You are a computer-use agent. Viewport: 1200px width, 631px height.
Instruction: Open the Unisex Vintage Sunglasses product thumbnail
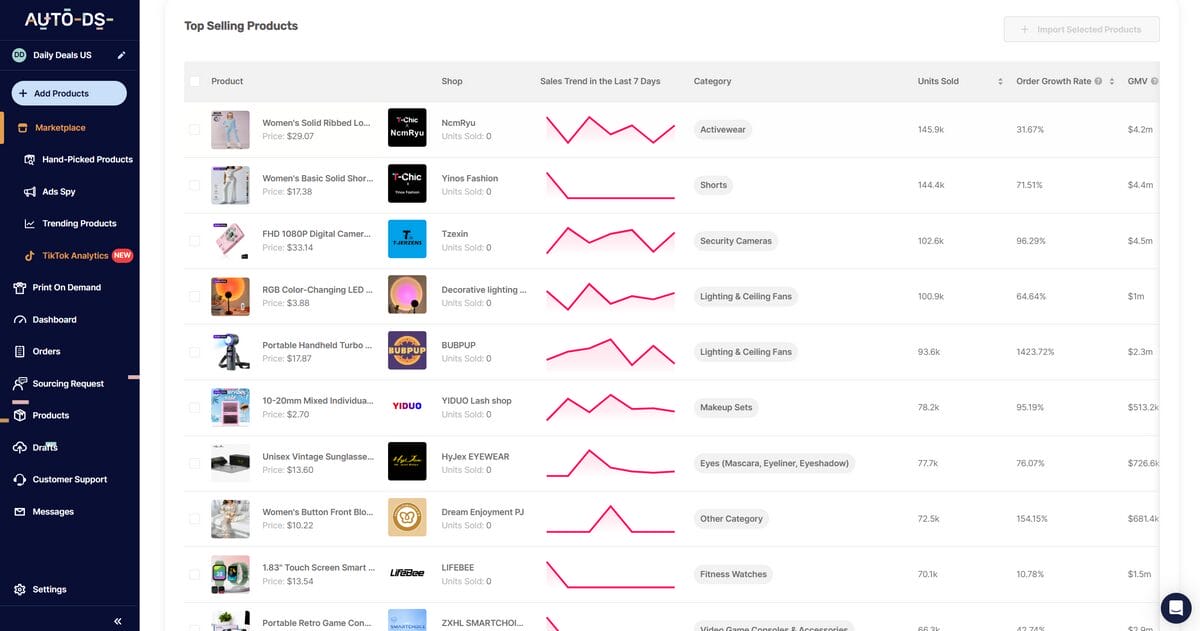tap(230, 463)
